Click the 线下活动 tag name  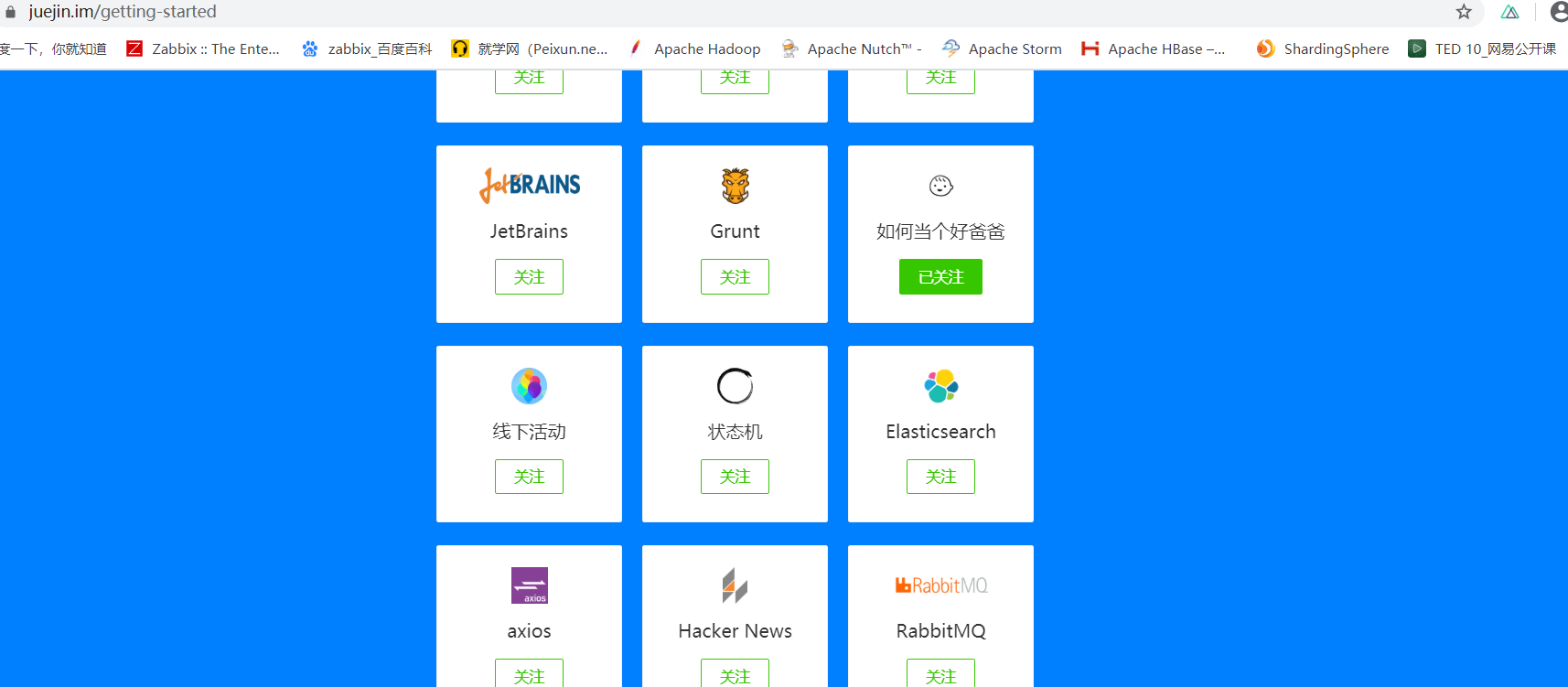tap(529, 432)
